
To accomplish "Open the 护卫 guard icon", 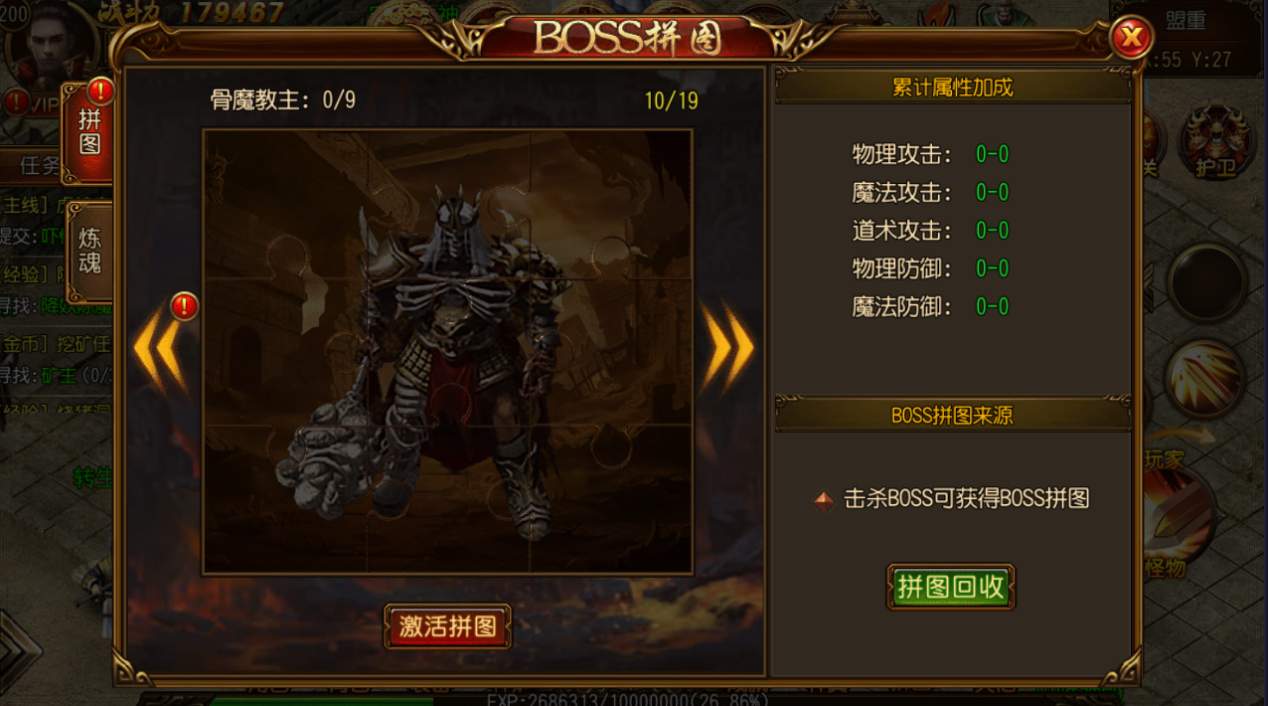I will [x=1216, y=140].
